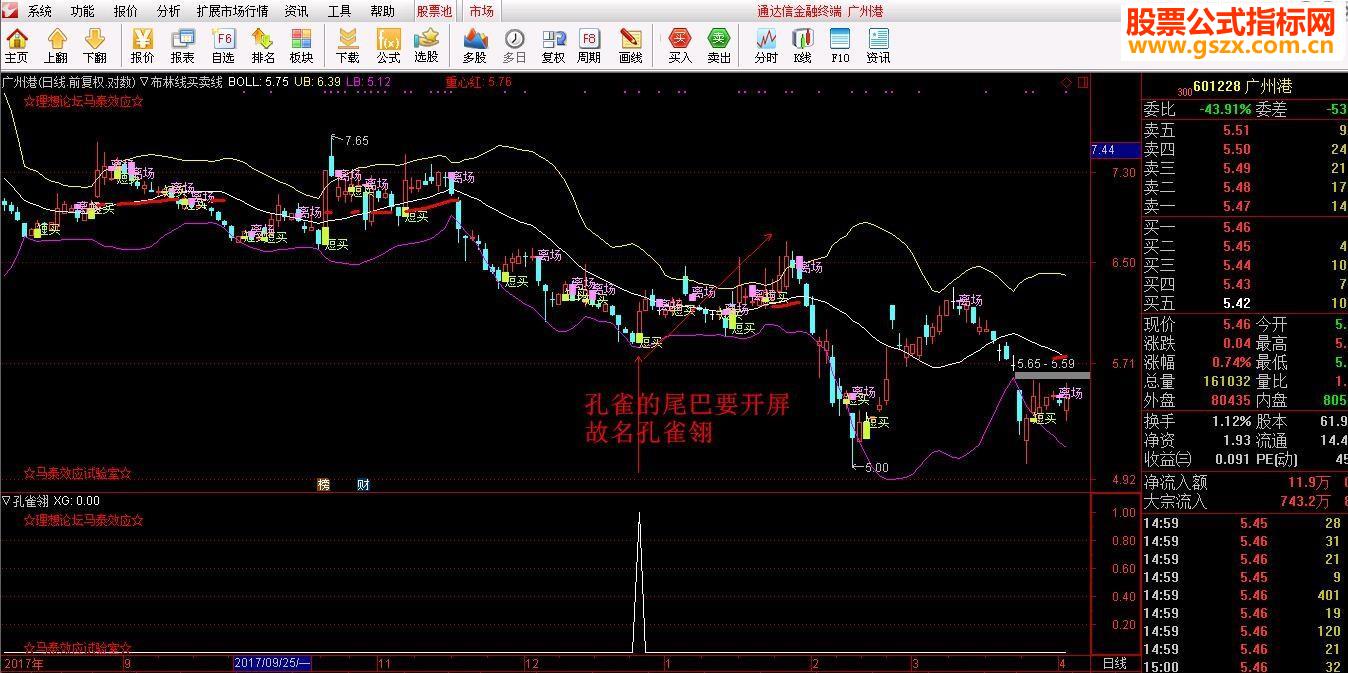Click the 大宗流入 743.2万 row
Viewport: 1348px width, 673px height.
[1244, 502]
